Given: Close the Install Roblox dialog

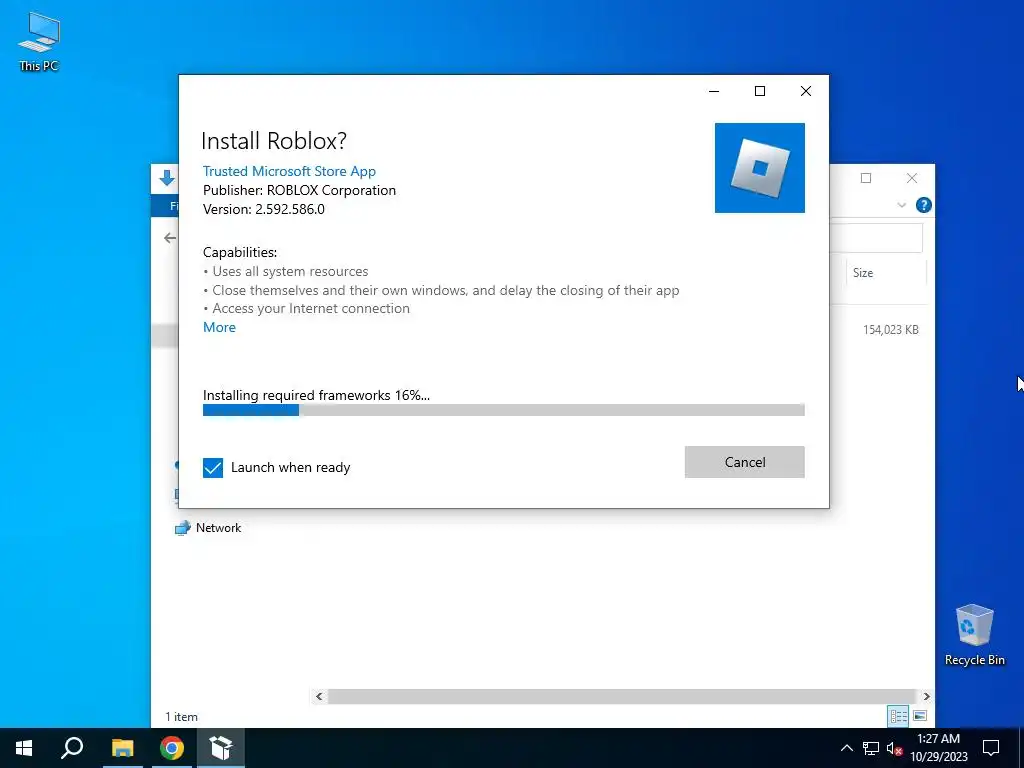Looking at the screenshot, I should click(806, 91).
